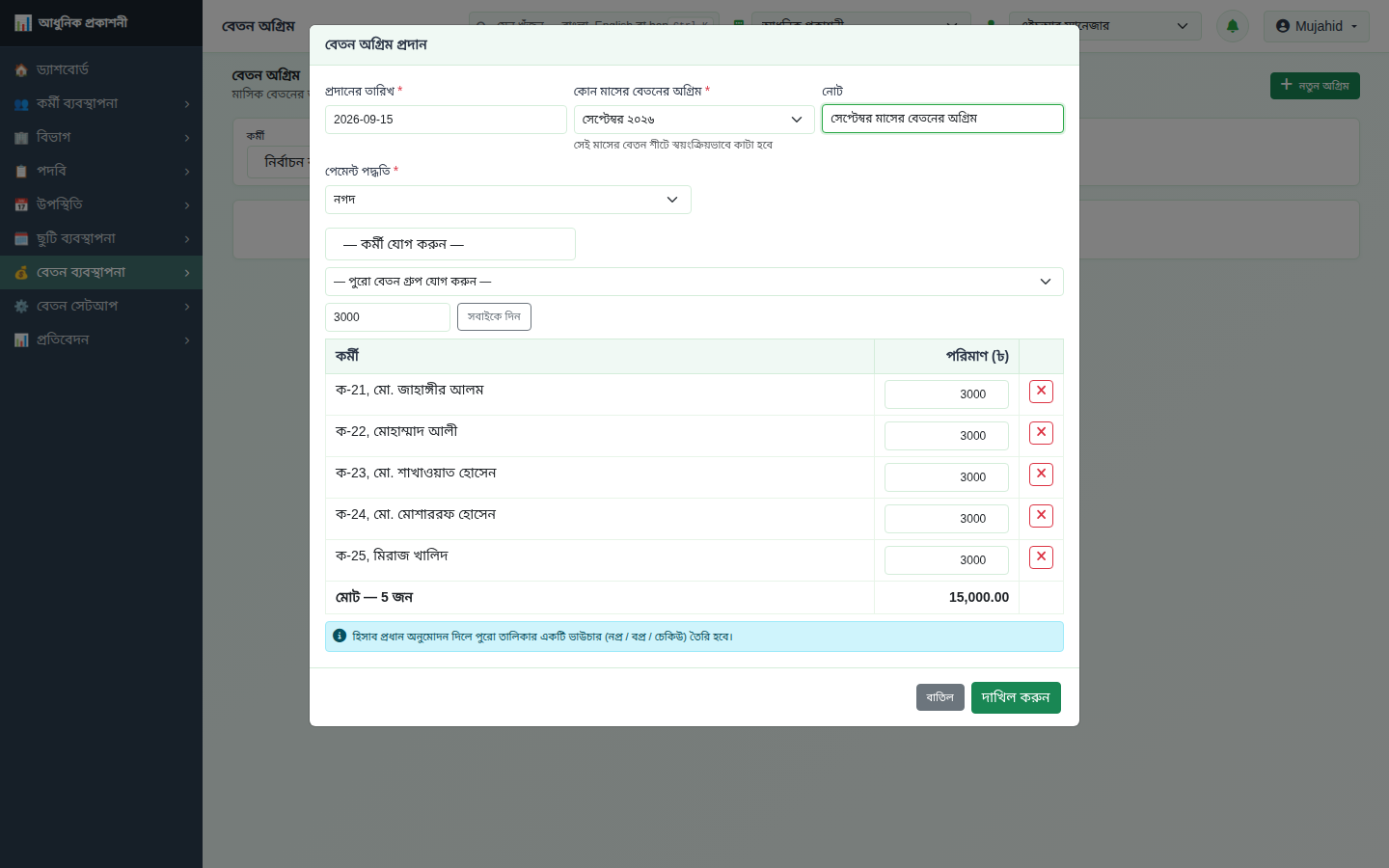The image size is (1389, 868).
Task: Click the প্রতিবেদন chart icon
Action: (x=21, y=340)
